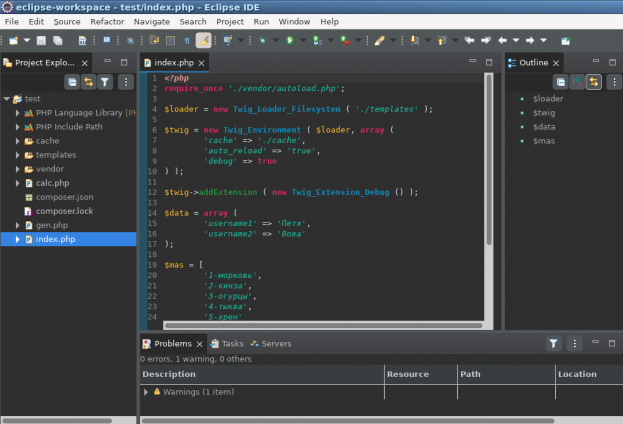Open the External Tools dropdown arrow

(x=358, y=41)
